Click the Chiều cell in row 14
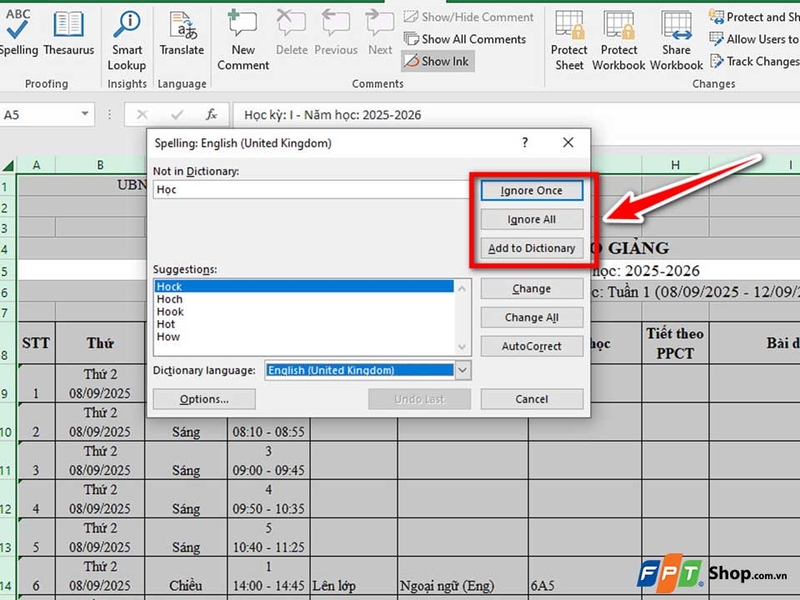 click(186, 576)
